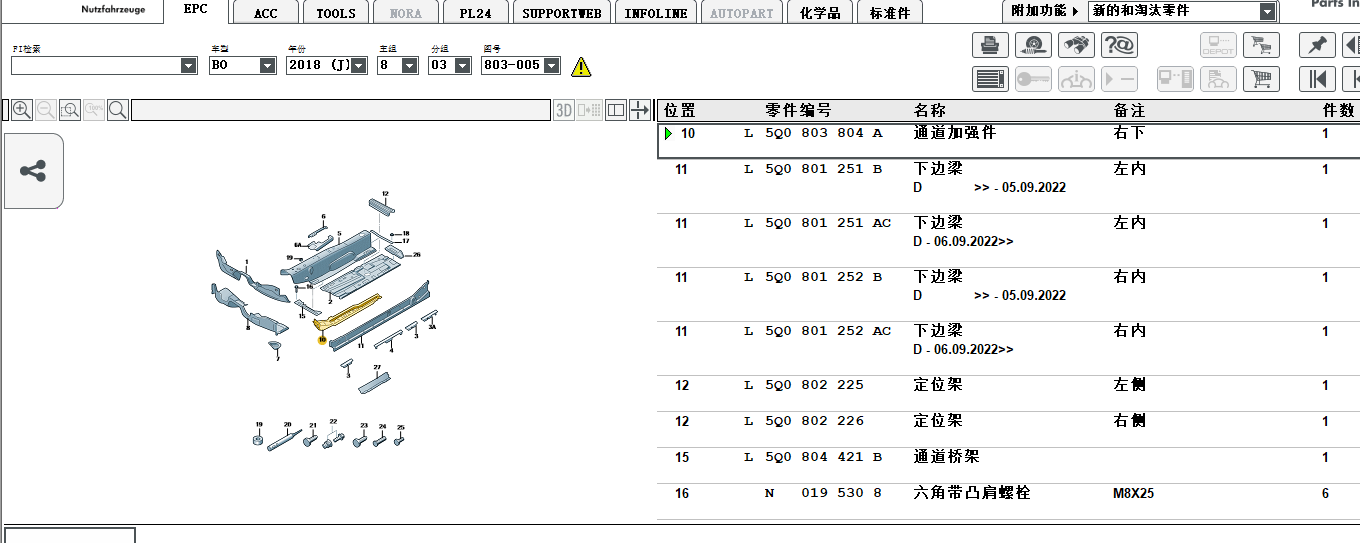This screenshot has height=543, width=1360.
Task: Open the 年份 2018 (J) dropdown
Action: [358, 66]
